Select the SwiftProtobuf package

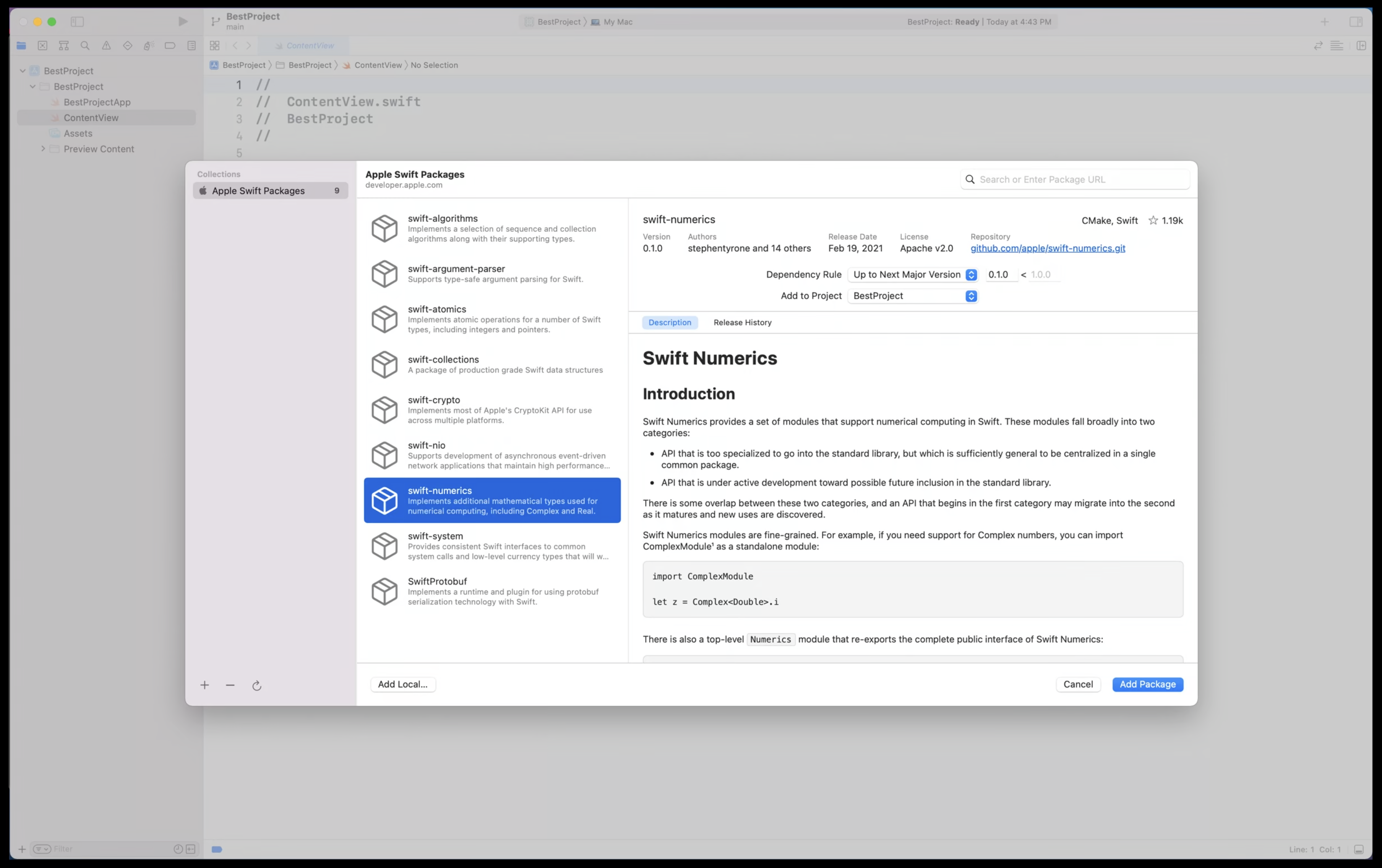point(492,591)
